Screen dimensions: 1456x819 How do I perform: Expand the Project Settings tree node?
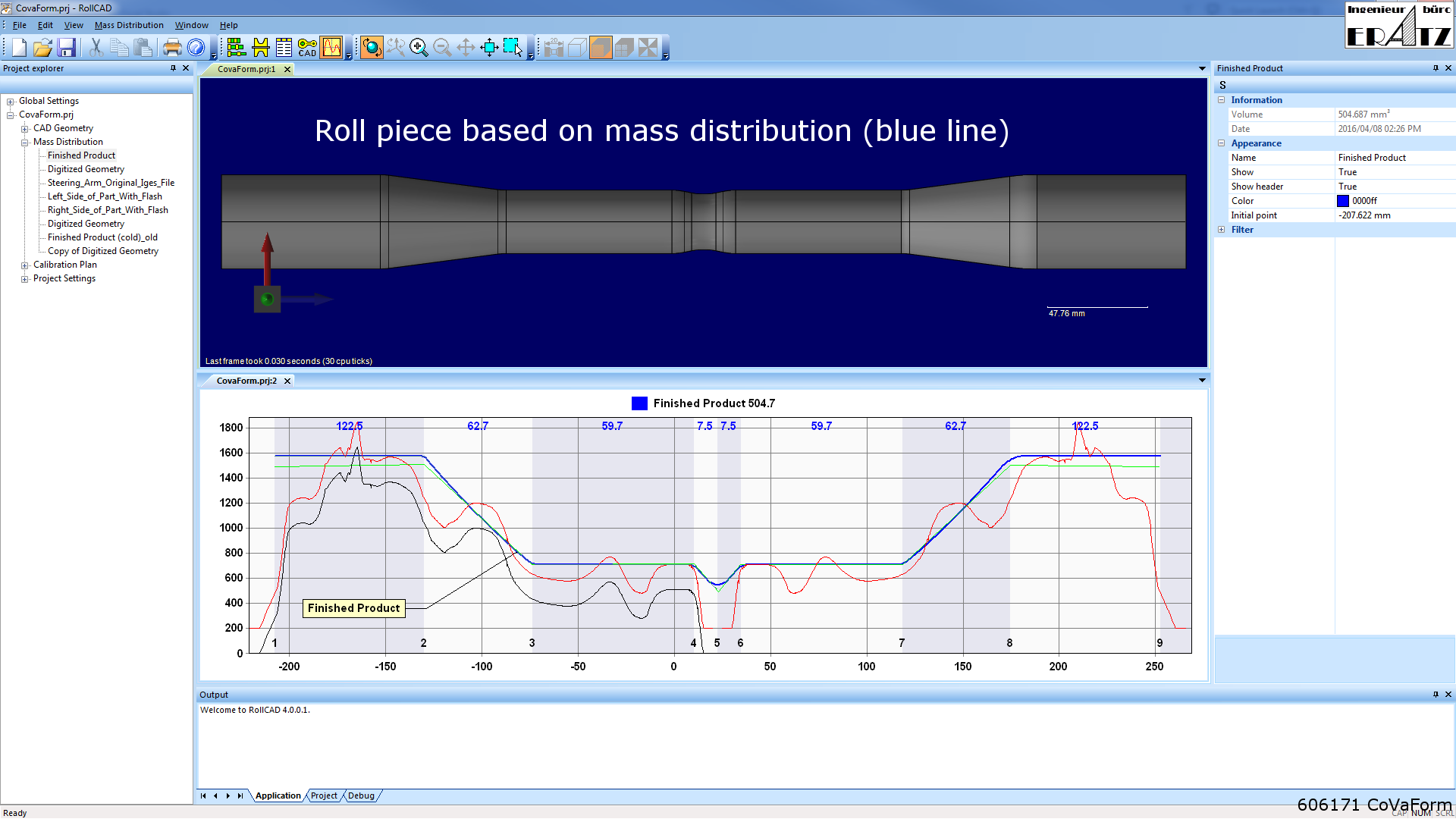pyautogui.click(x=25, y=279)
